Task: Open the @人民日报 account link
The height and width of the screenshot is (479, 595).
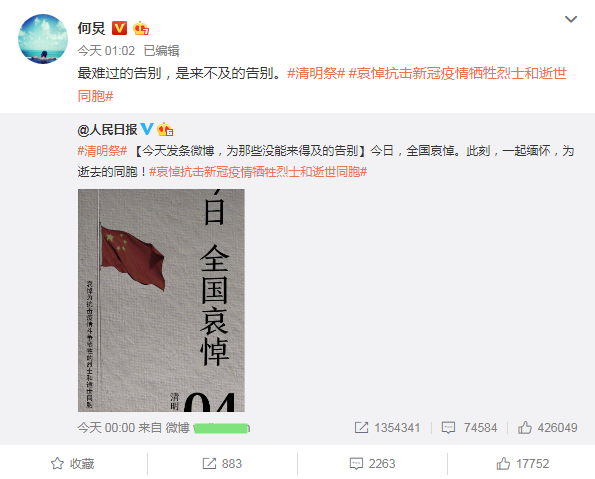Action: click(x=107, y=130)
